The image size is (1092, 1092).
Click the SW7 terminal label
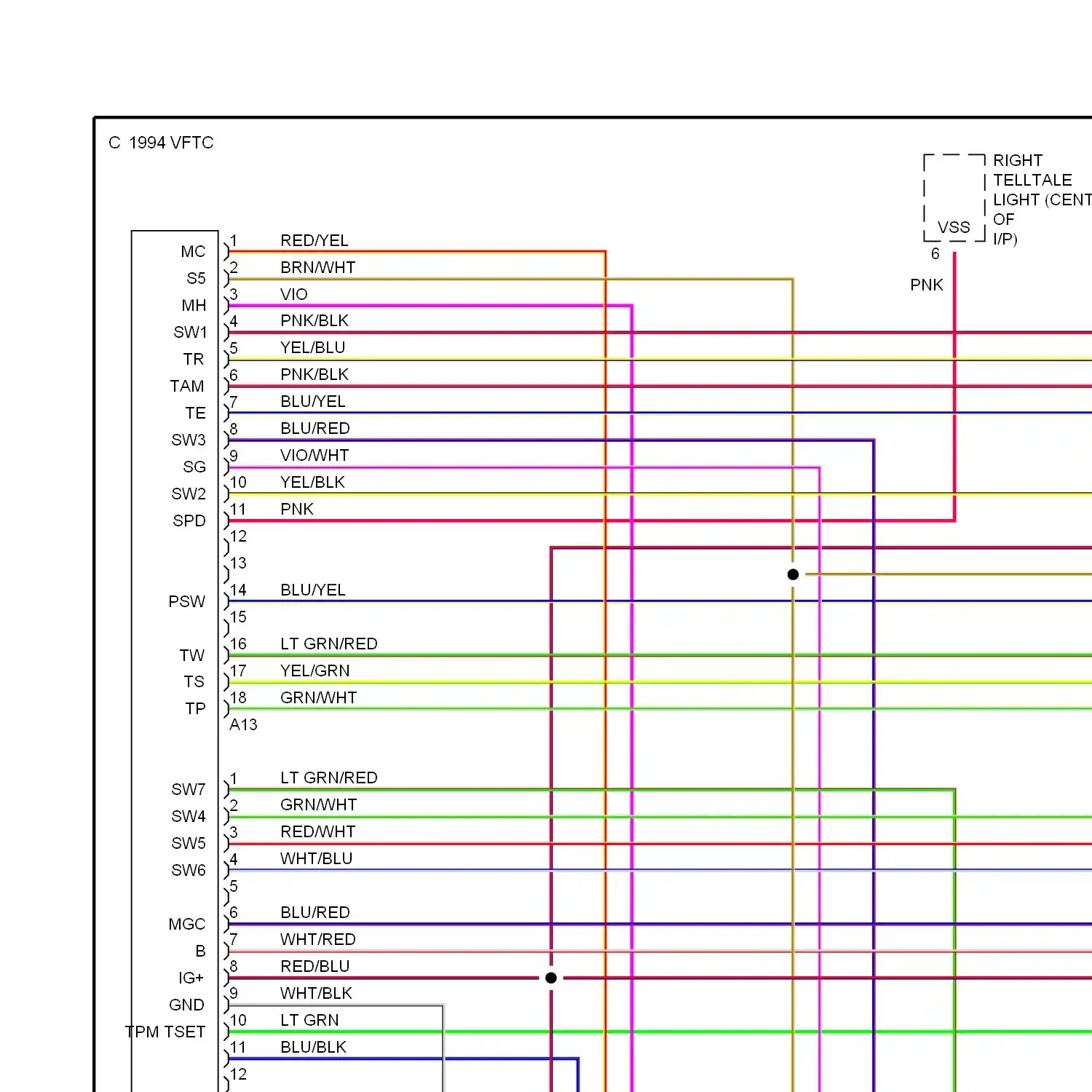(x=189, y=789)
